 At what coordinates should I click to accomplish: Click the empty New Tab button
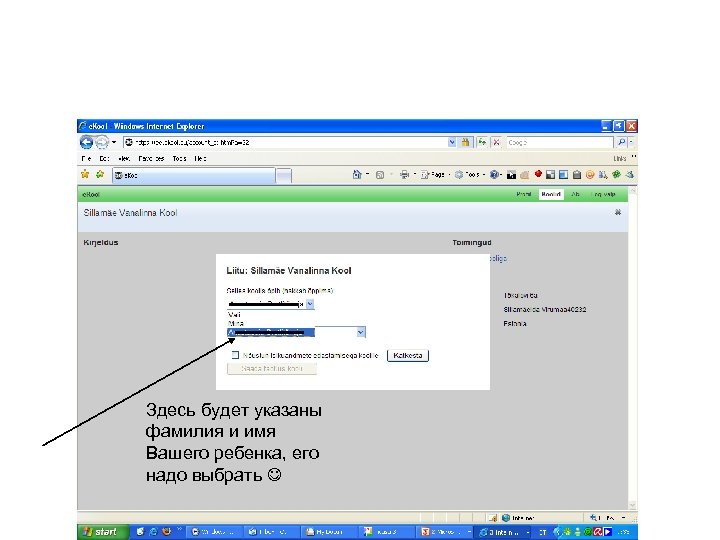[284, 175]
